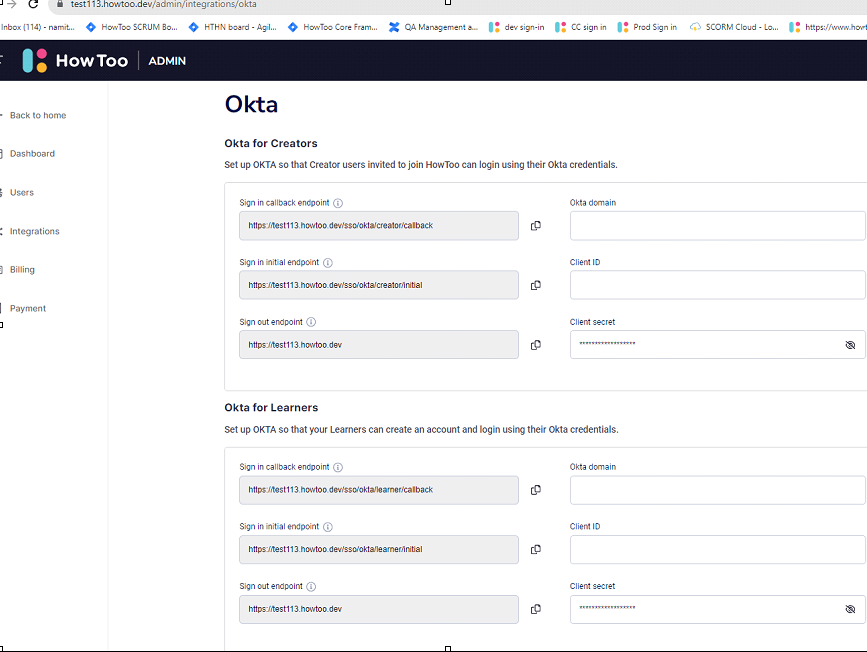Show info for Learners sign out endpoint

click(311, 587)
